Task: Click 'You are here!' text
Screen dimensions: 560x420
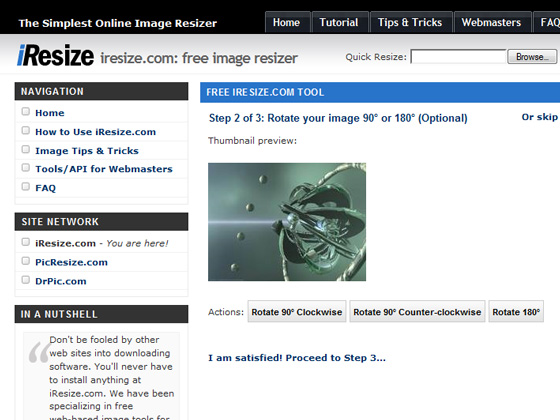Action: pos(138,244)
